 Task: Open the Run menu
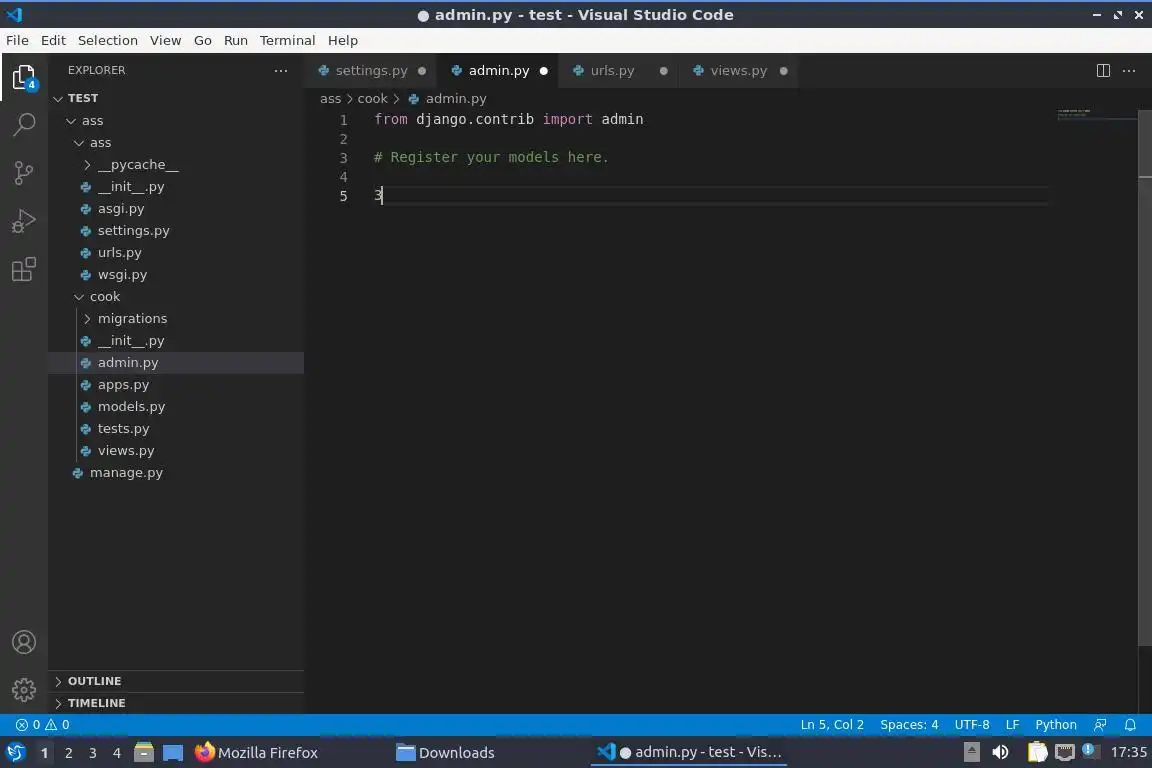click(x=235, y=40)
